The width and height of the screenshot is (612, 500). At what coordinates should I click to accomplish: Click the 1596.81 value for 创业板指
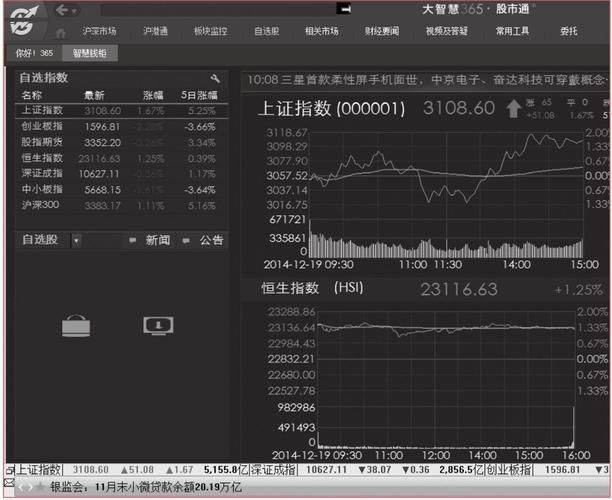click(x=102, y=127)
